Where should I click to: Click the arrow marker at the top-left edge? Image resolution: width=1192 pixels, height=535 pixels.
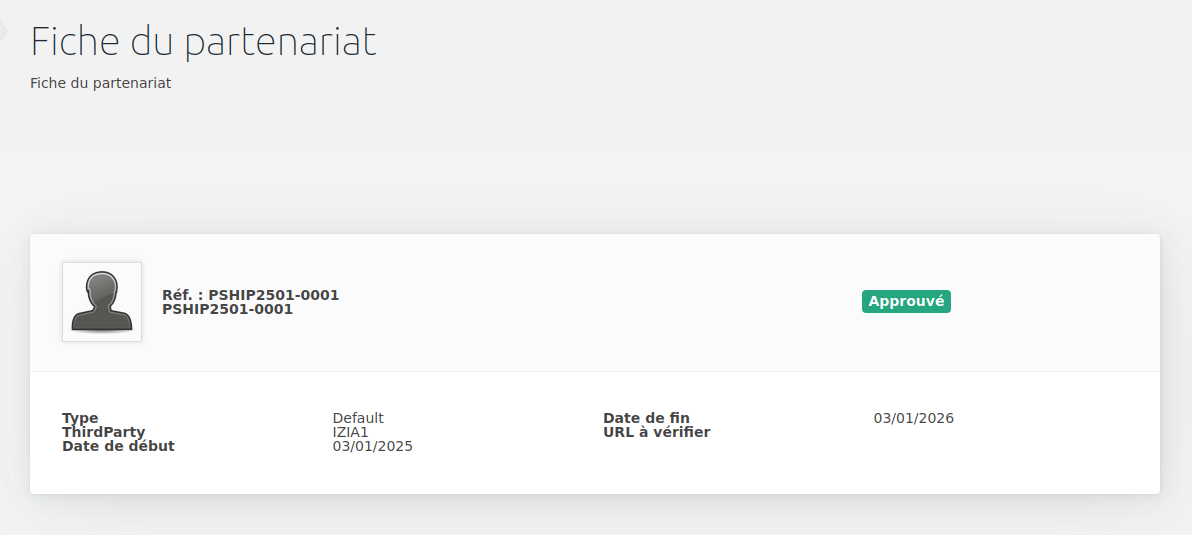point(3,30)
